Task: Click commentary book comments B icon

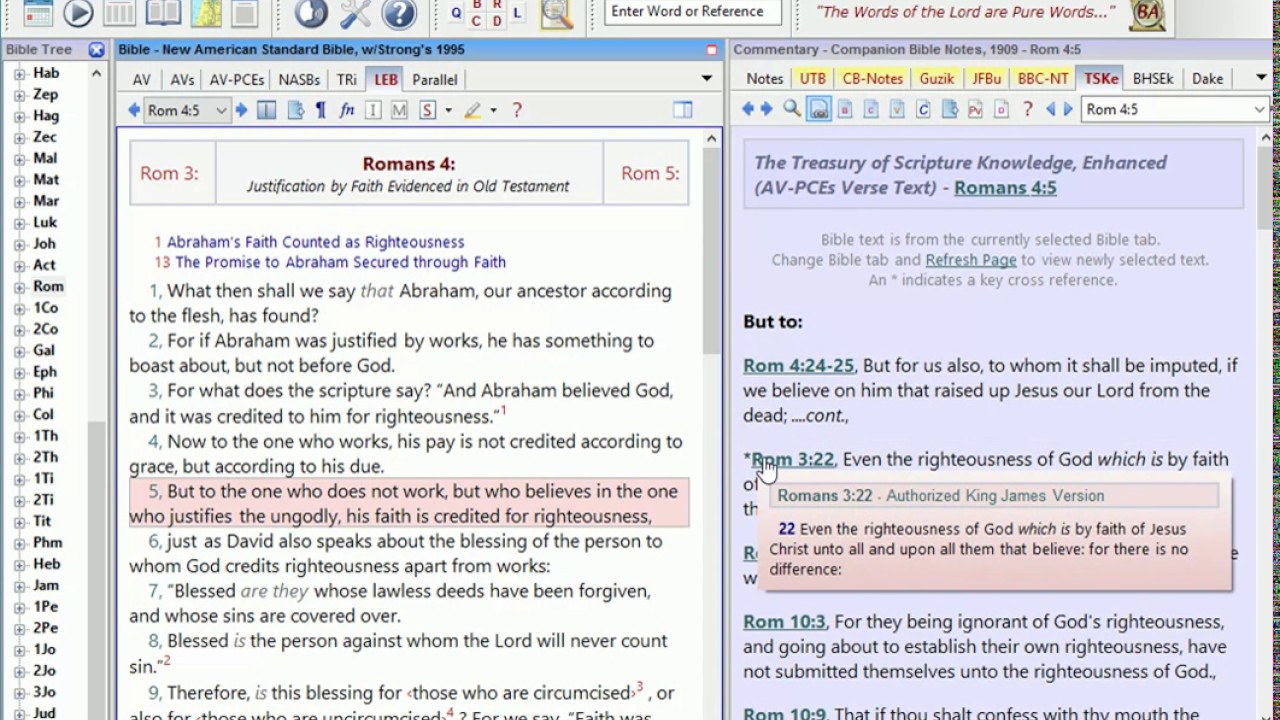Action: click(x=845, y=110)
